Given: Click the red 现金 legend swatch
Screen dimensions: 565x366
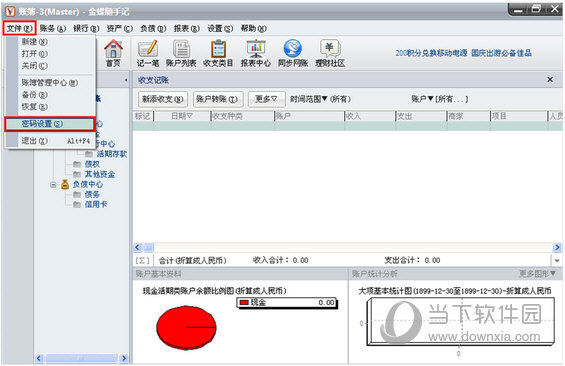Looking at the screenshot, I should click(244, 303).
